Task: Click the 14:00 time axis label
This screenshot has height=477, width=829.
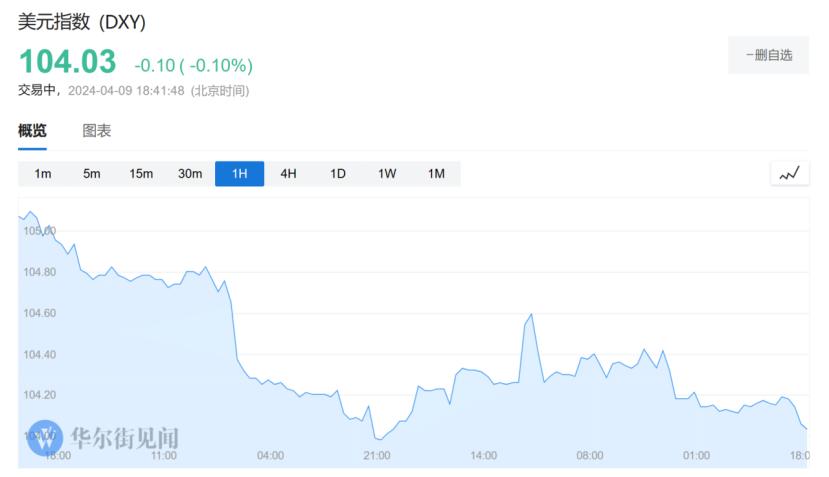Action: 483,456
